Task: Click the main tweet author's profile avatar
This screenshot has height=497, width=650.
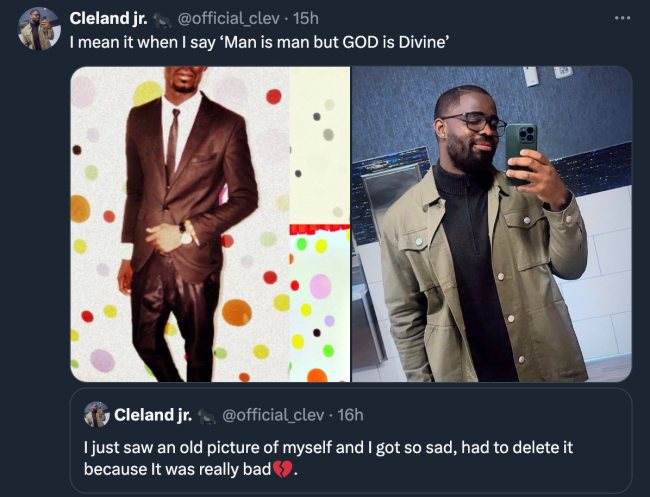Action: (x=40, y=29)
